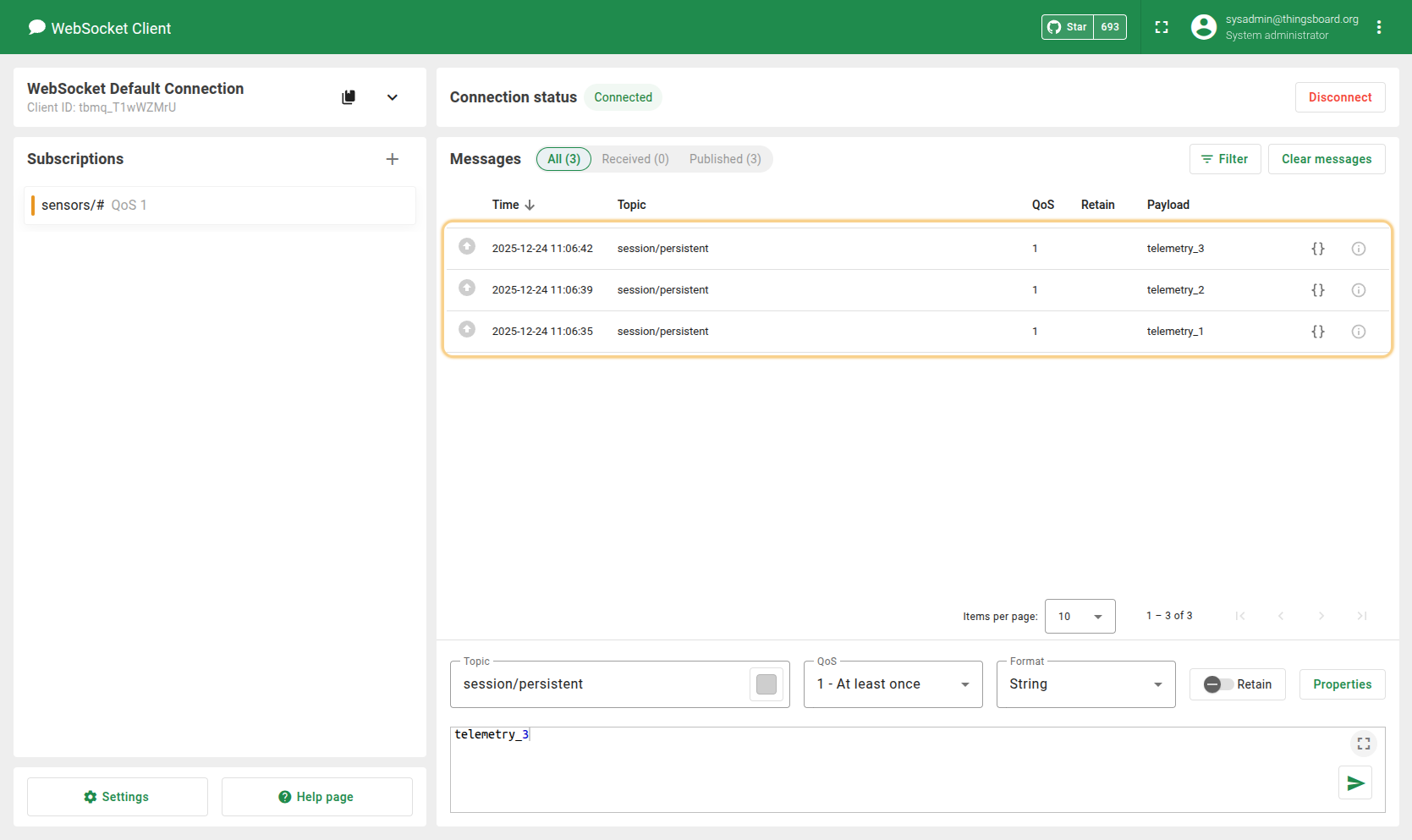Show only Published (3) messages
The height and width of the screenshot is (840, 1412).
coord(725,159)
